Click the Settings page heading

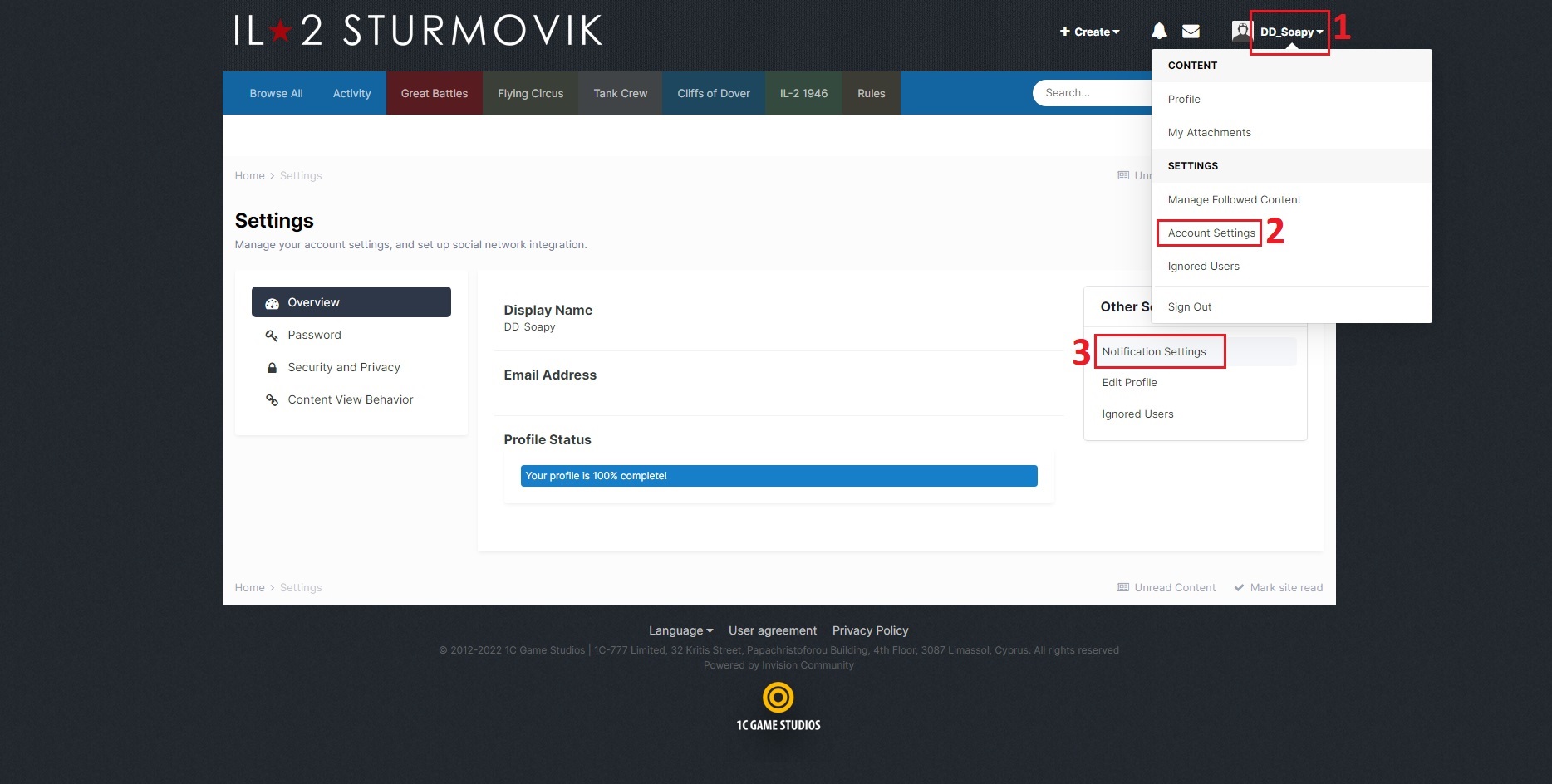pos(274,221)
